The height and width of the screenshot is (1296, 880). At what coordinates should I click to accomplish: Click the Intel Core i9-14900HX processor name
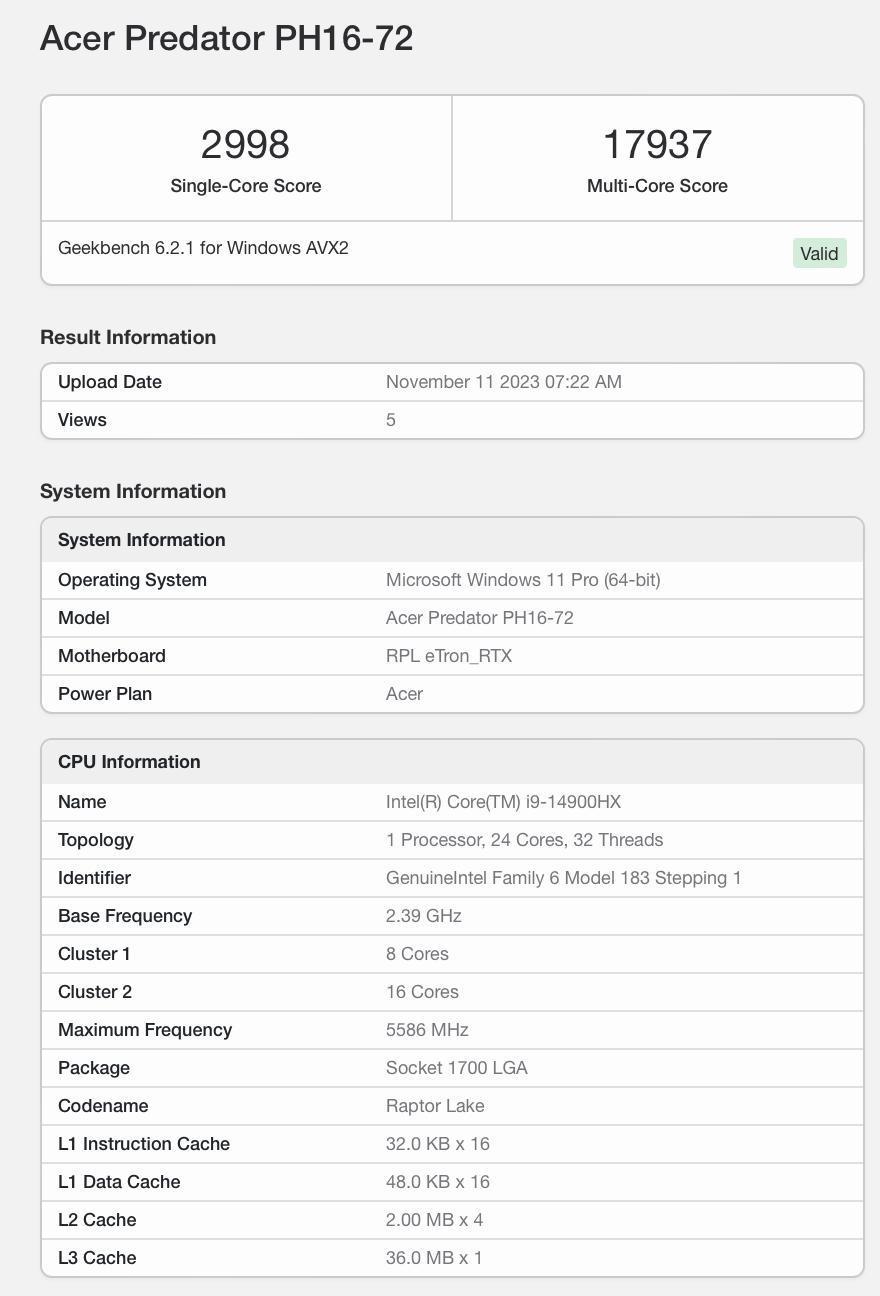503,801
